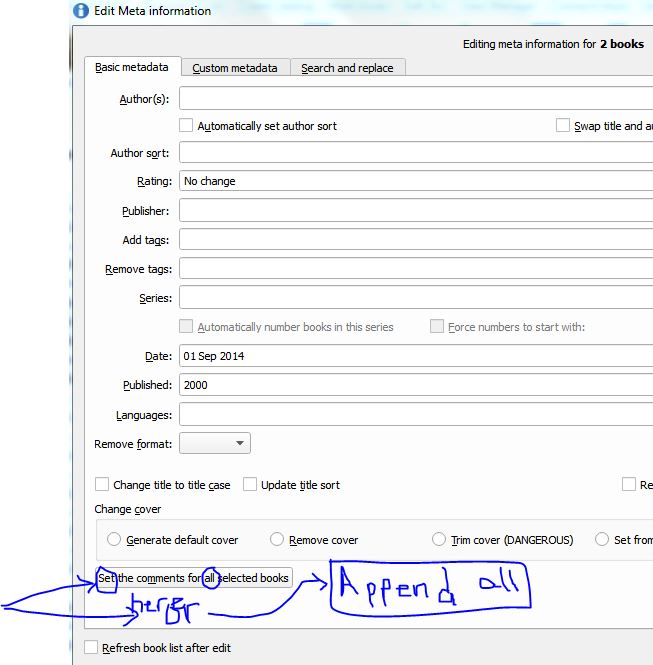This screenshot has width=653, height=665.
Task: Click Set the comments for all selected books
Action: [x=194, y=578]
